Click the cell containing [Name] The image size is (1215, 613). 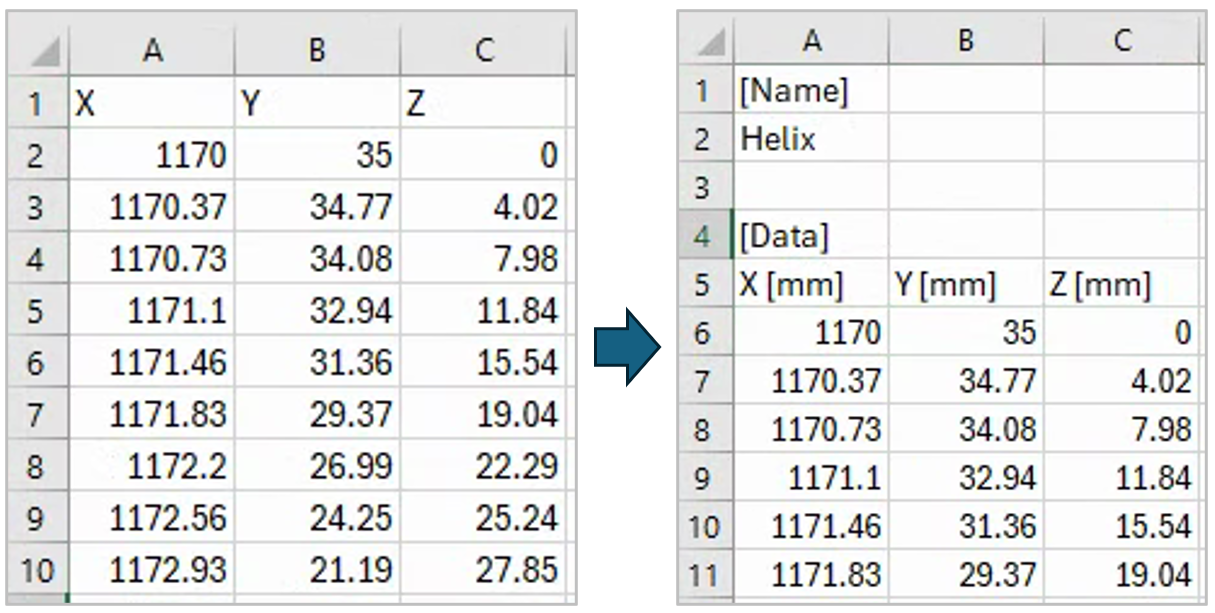tap(811, 91)
